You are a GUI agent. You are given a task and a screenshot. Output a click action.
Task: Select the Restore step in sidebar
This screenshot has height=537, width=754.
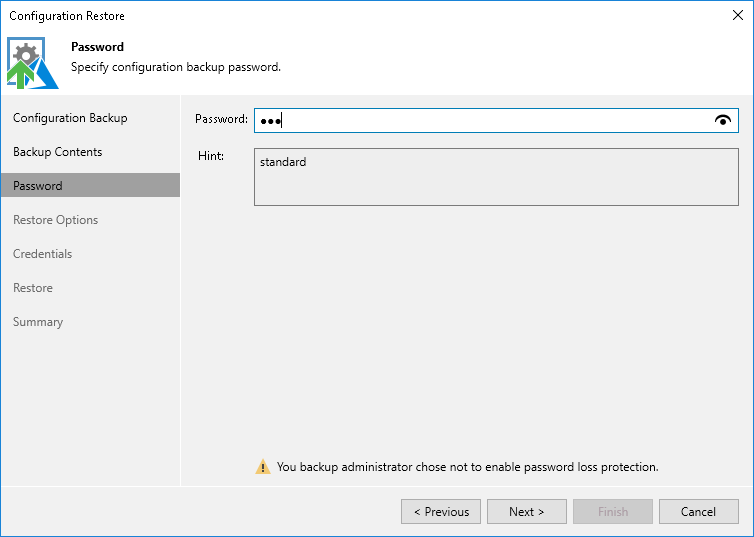(33, 288)
